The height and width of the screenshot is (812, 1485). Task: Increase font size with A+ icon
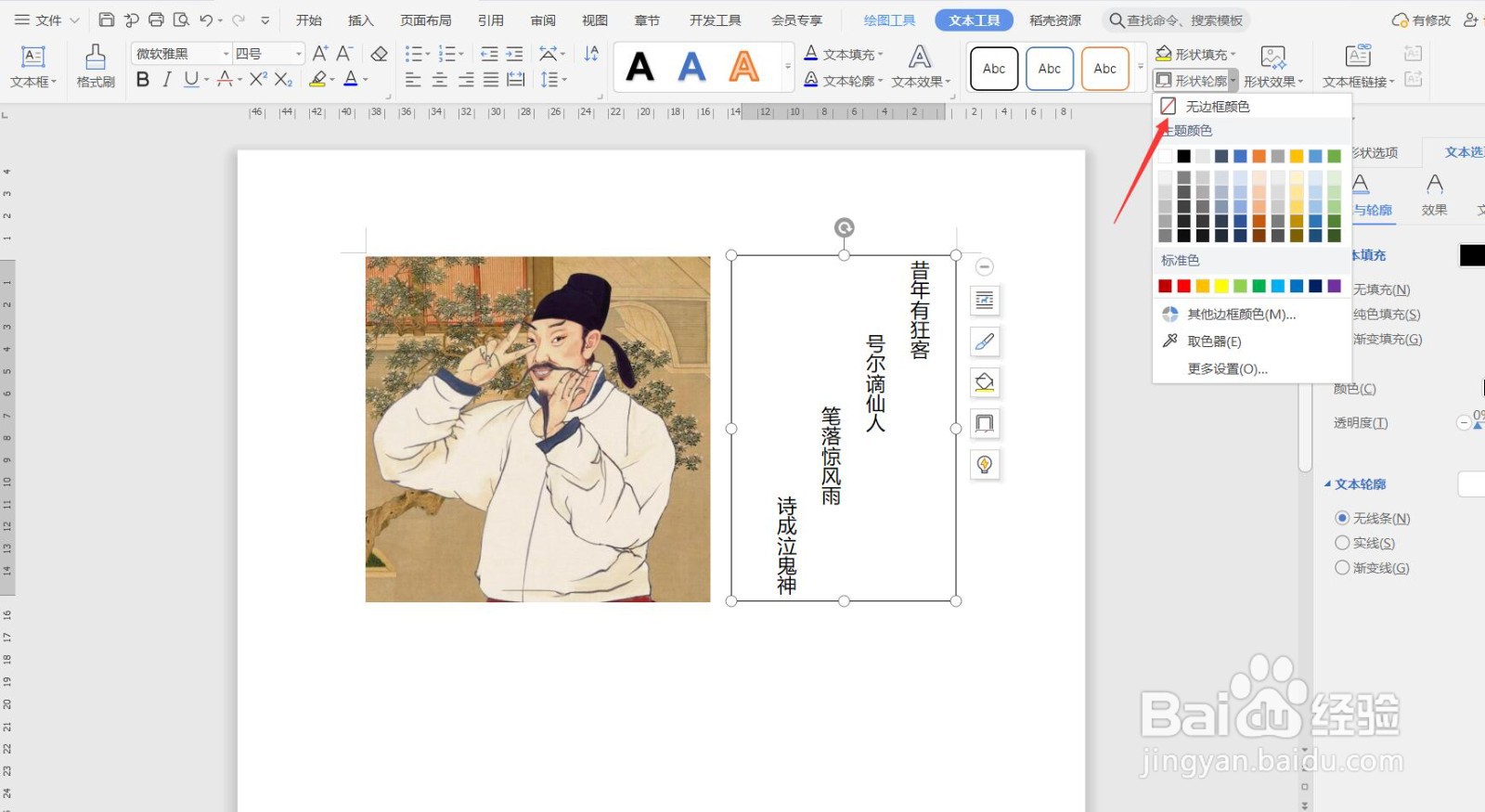(x=320, y=54)
